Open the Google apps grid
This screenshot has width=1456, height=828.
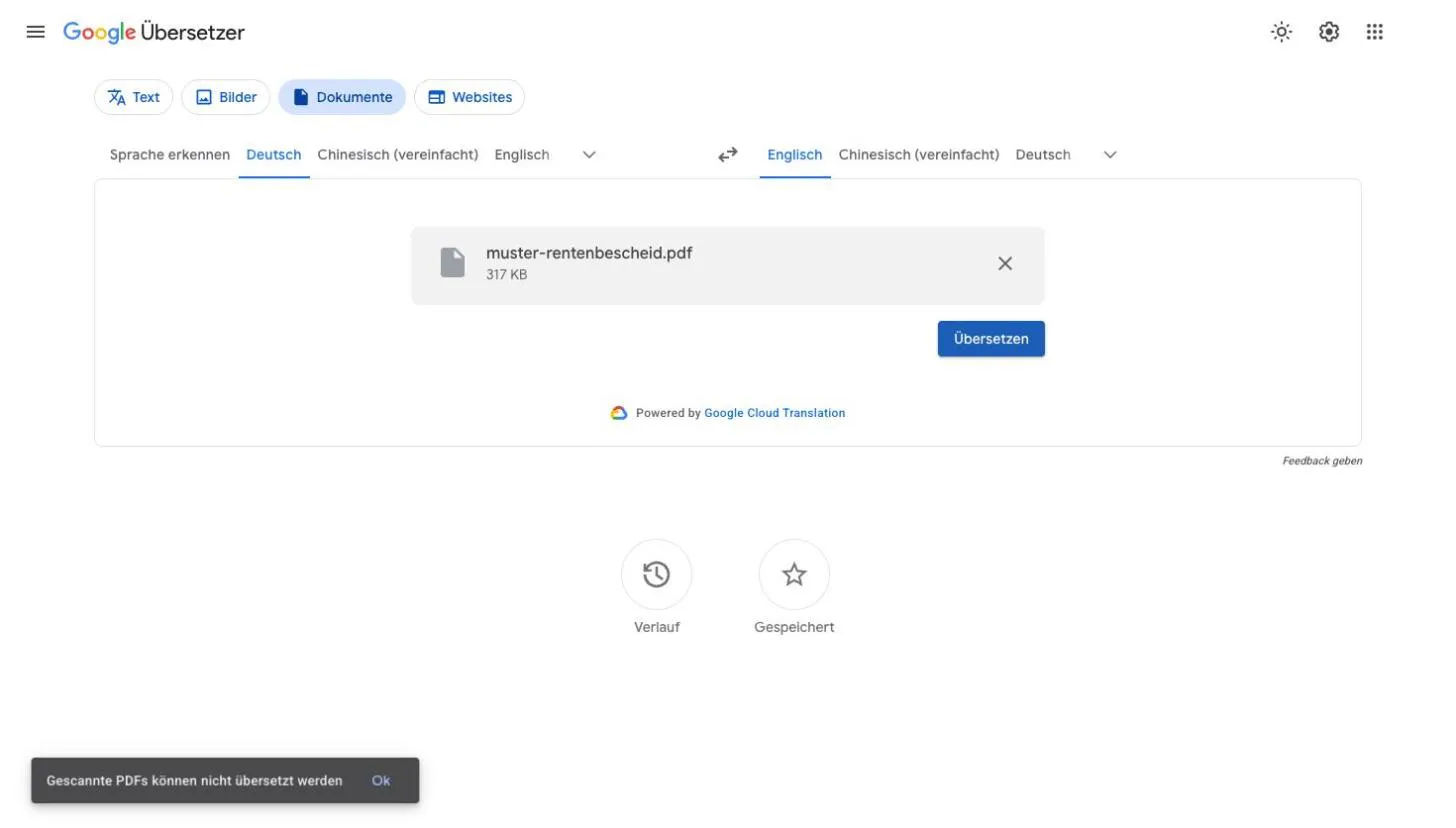[x=1375, y=32]
